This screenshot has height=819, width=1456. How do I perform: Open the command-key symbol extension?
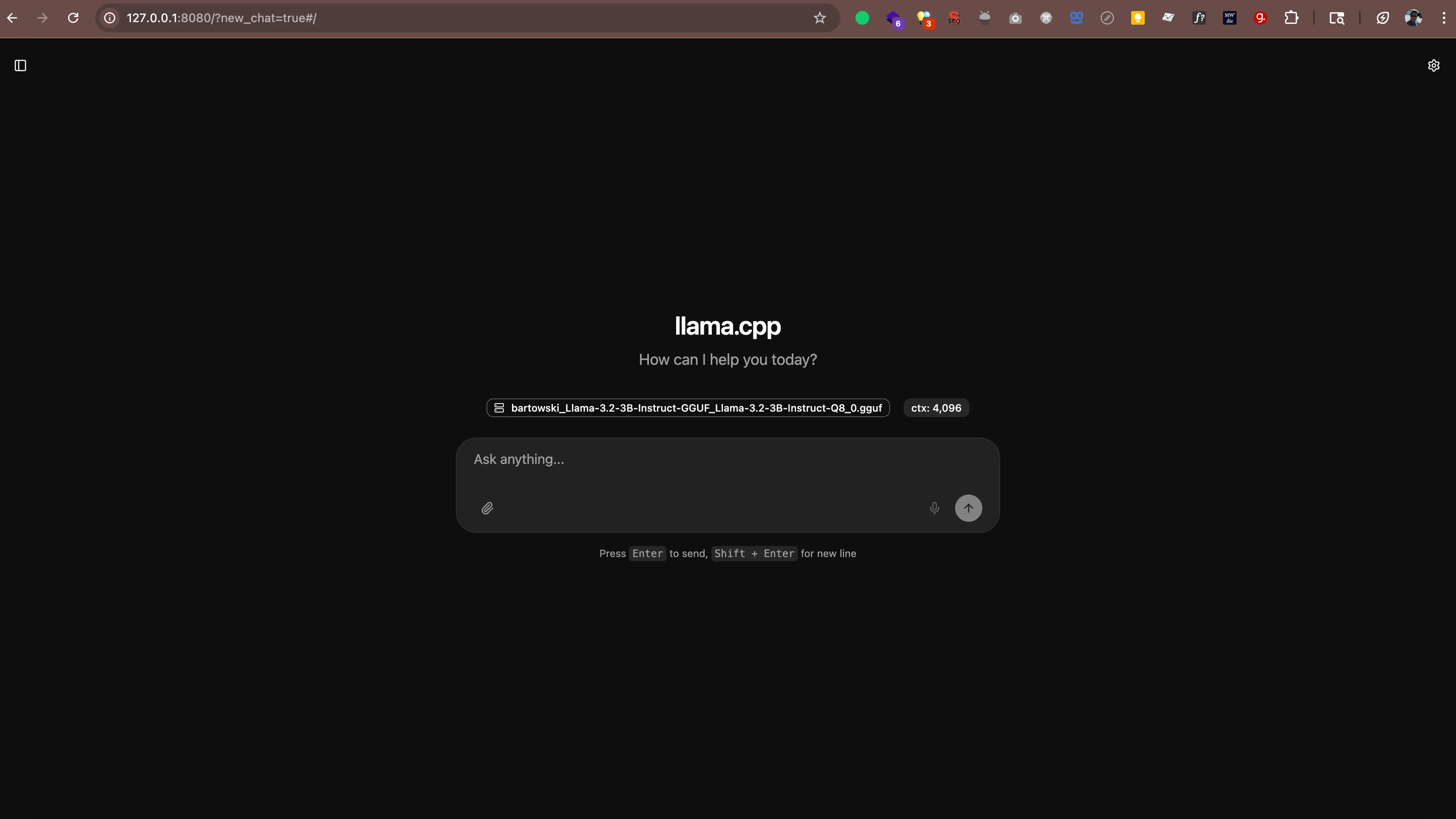tap(1046, 18)
